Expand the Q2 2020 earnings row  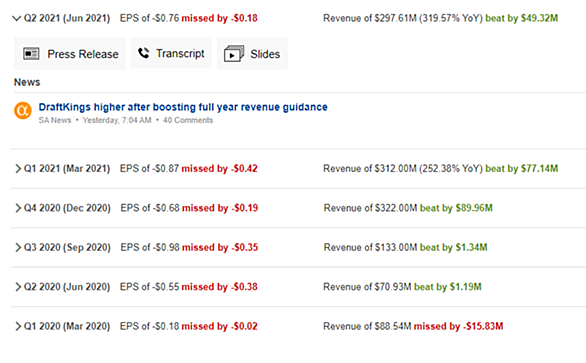click(18, 287)
